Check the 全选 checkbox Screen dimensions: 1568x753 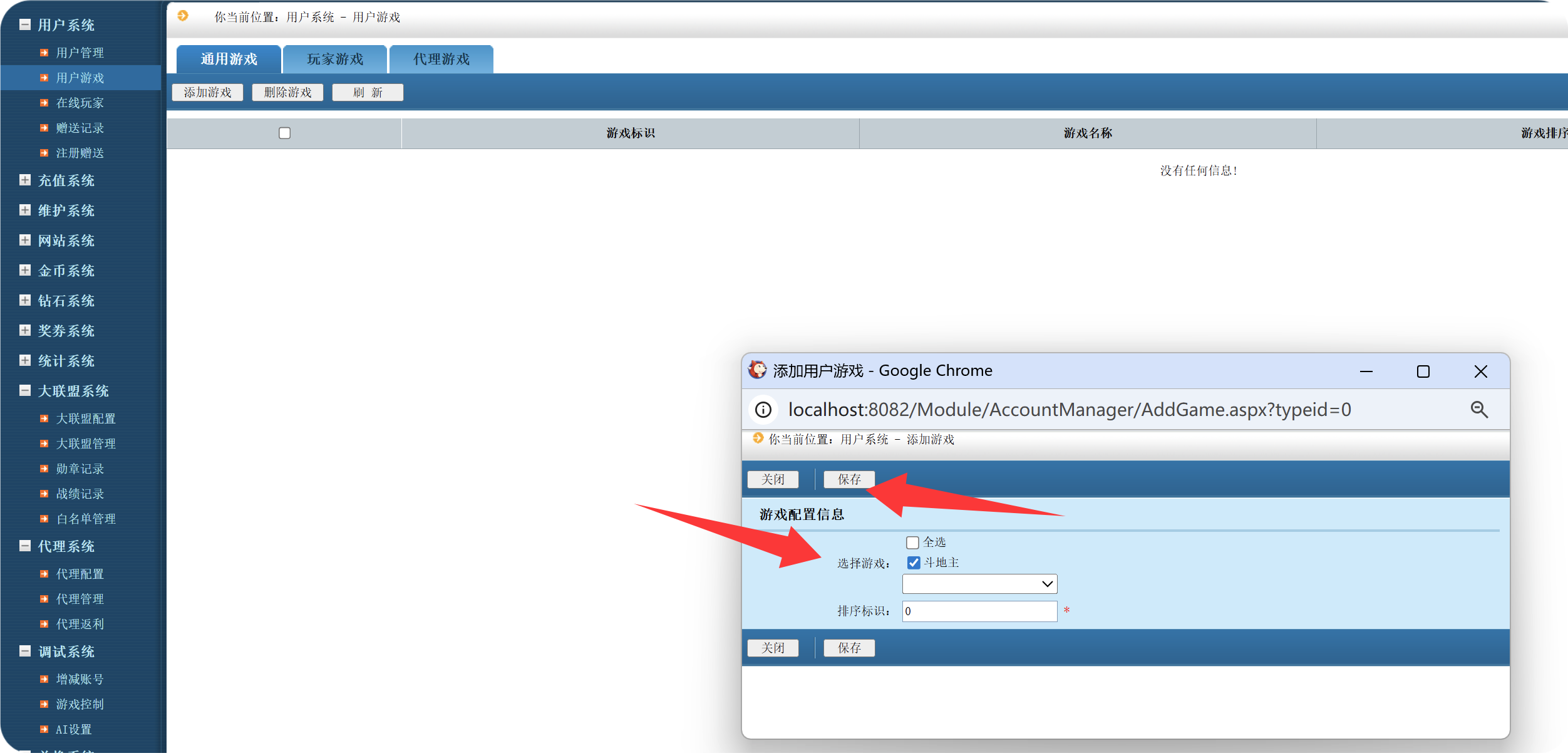pyautogui.click(x=912, y=543)
